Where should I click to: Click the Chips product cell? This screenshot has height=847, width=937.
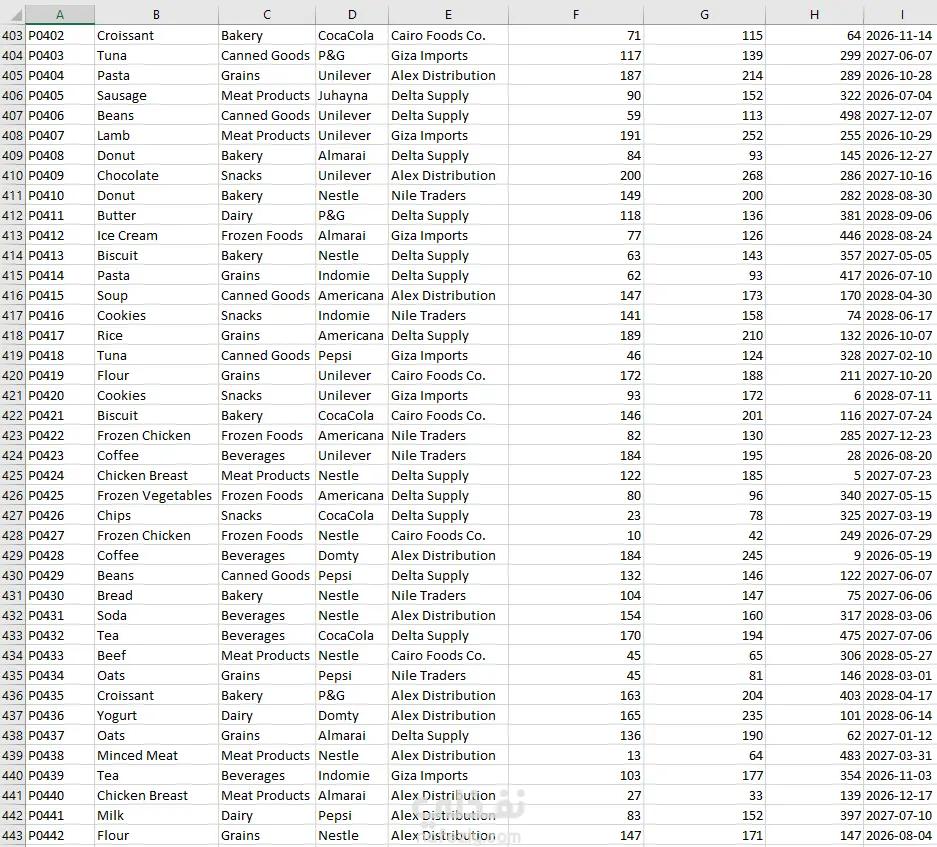click(x=156, y=515)
